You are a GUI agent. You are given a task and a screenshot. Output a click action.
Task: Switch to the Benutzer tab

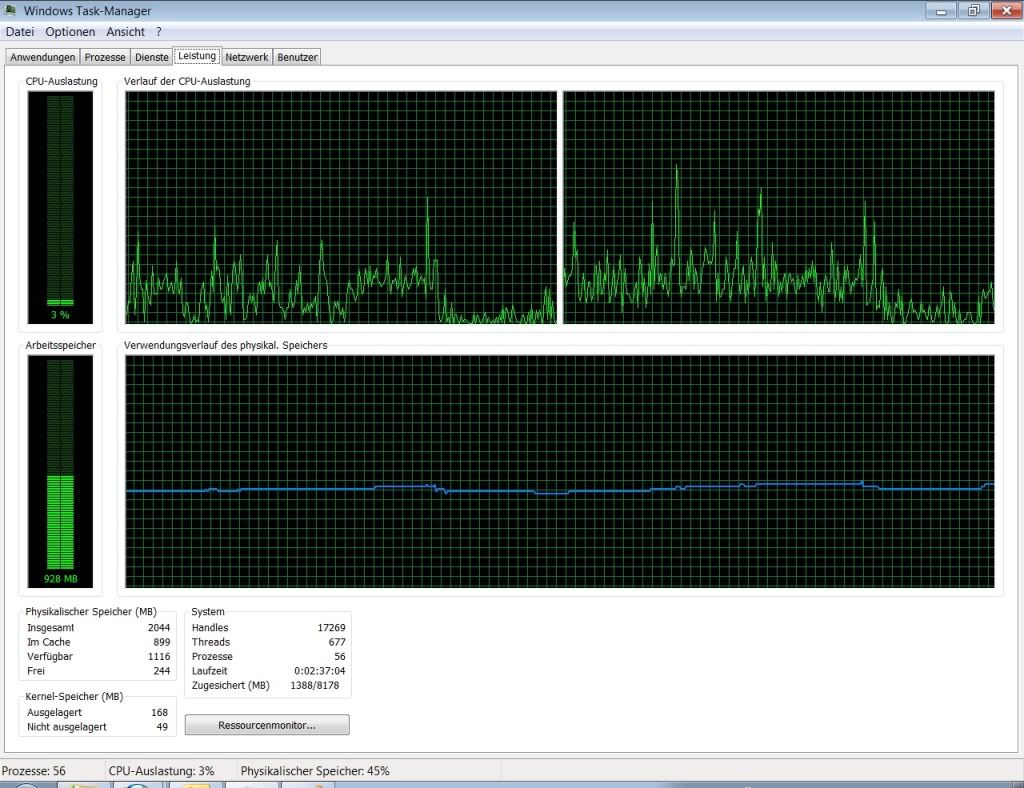pos(297,58)
